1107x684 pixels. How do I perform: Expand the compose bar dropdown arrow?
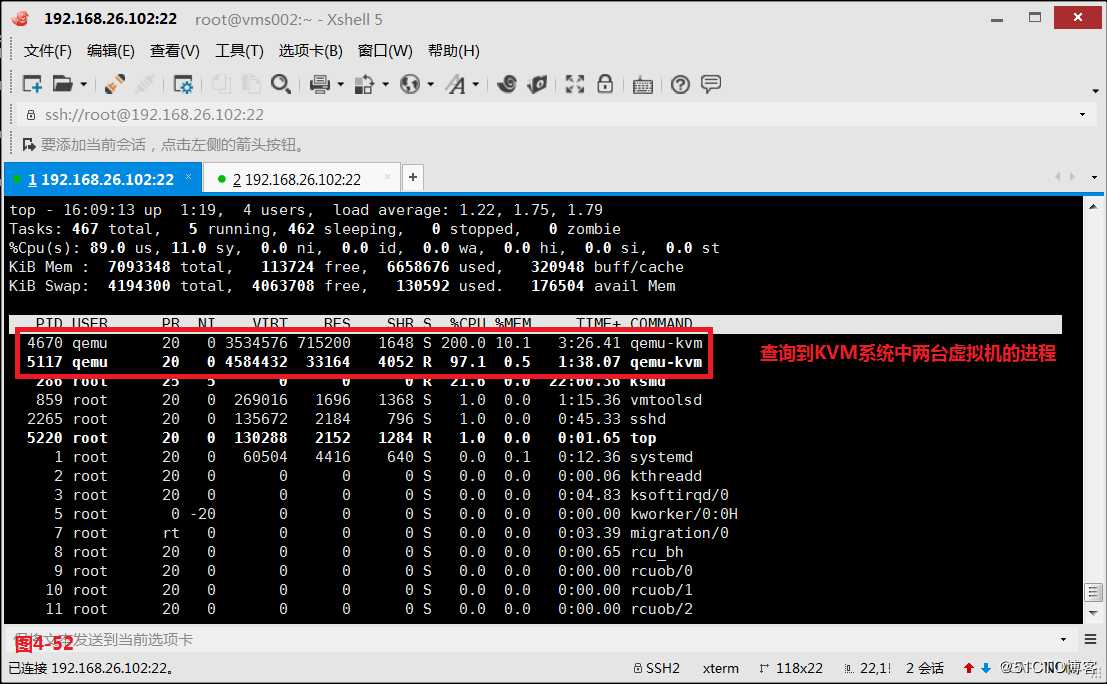point(1063,640)
